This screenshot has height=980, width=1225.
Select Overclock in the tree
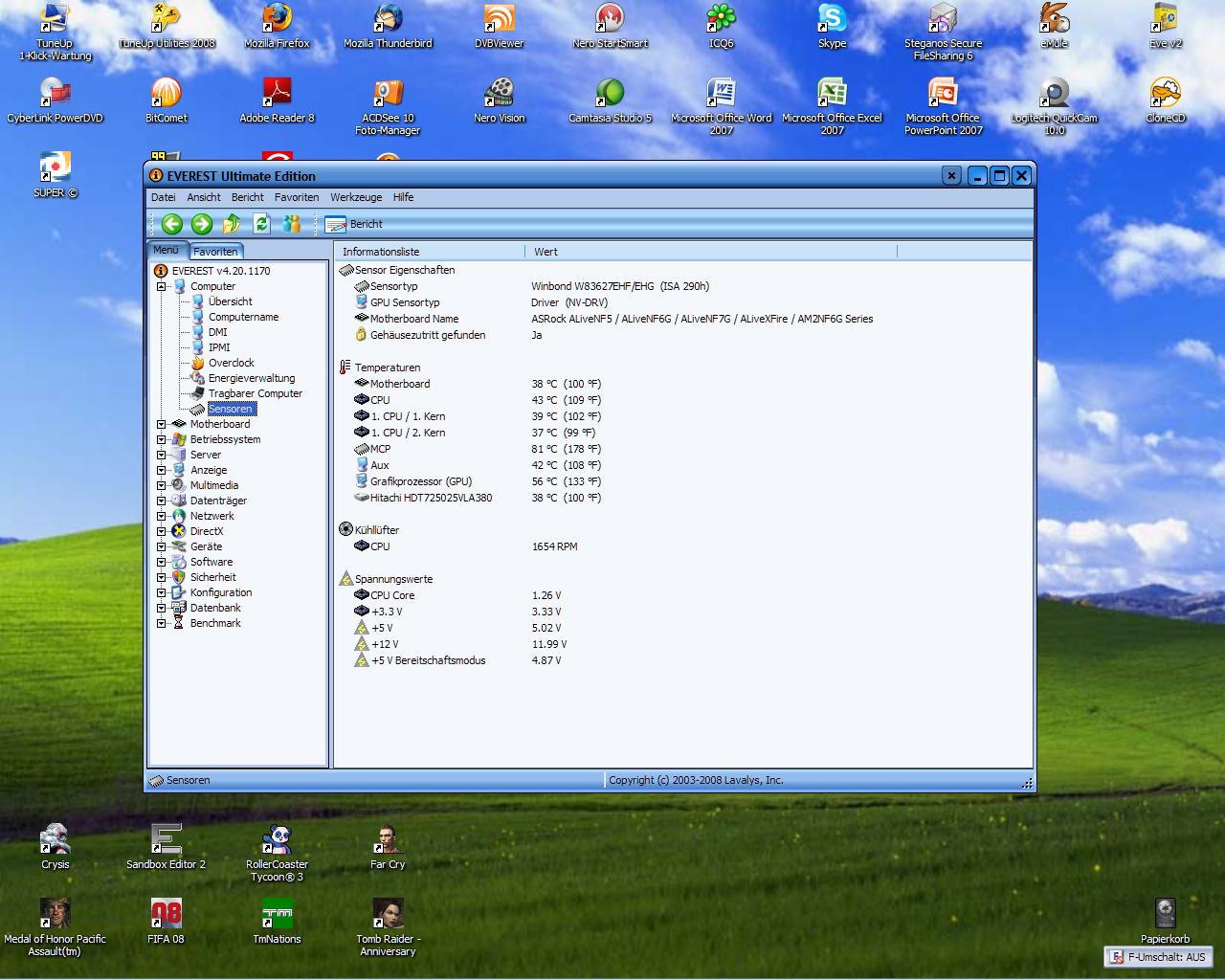point(232,363)
